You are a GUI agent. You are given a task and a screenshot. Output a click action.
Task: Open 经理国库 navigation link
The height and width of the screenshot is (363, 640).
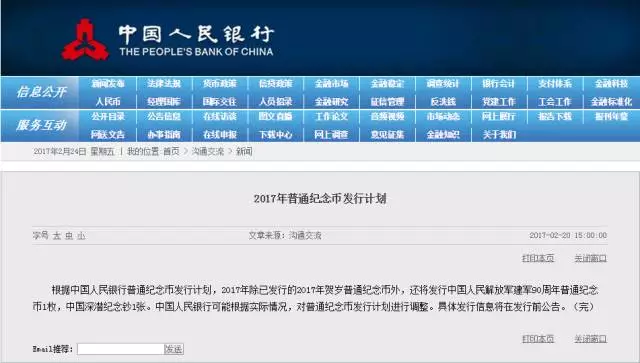164,101
